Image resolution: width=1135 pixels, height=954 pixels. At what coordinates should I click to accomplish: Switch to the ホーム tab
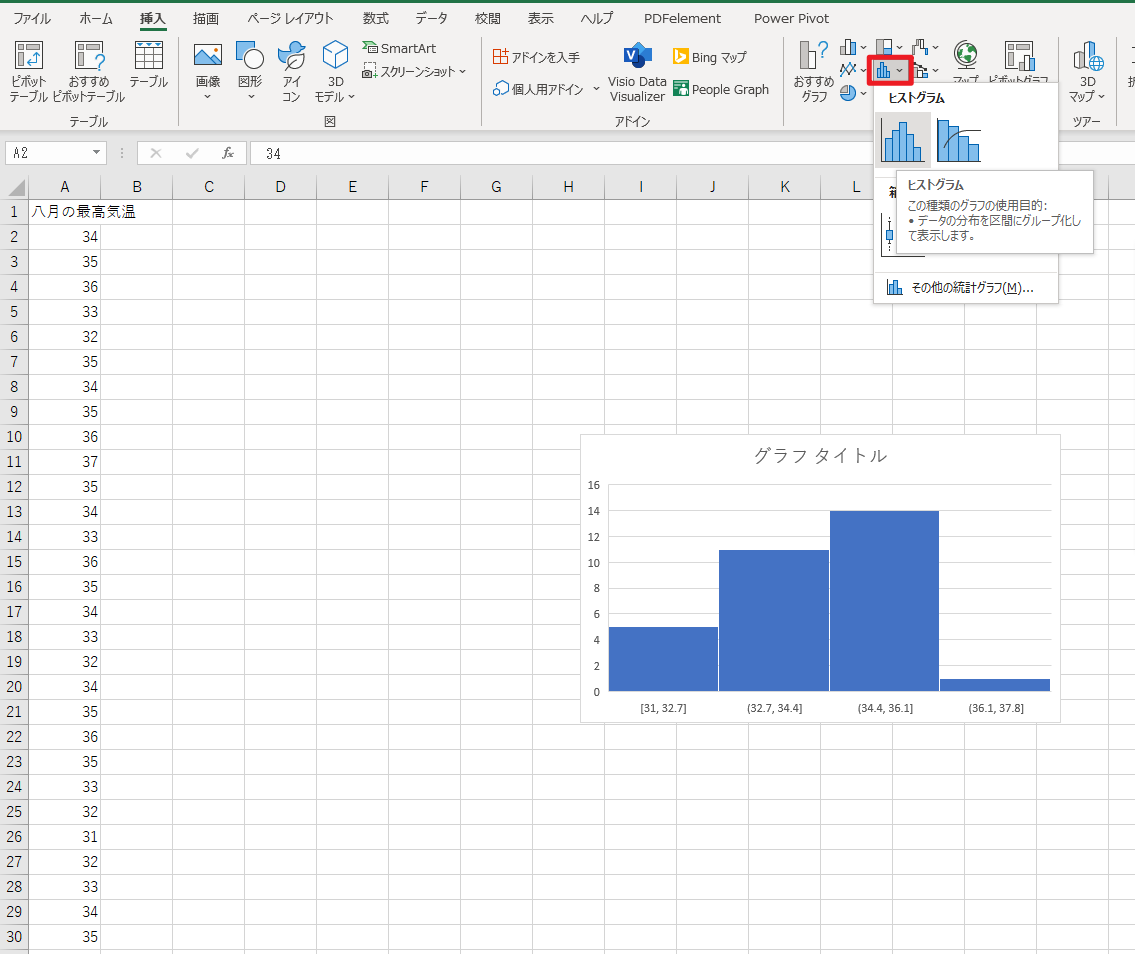coord(96,18)
